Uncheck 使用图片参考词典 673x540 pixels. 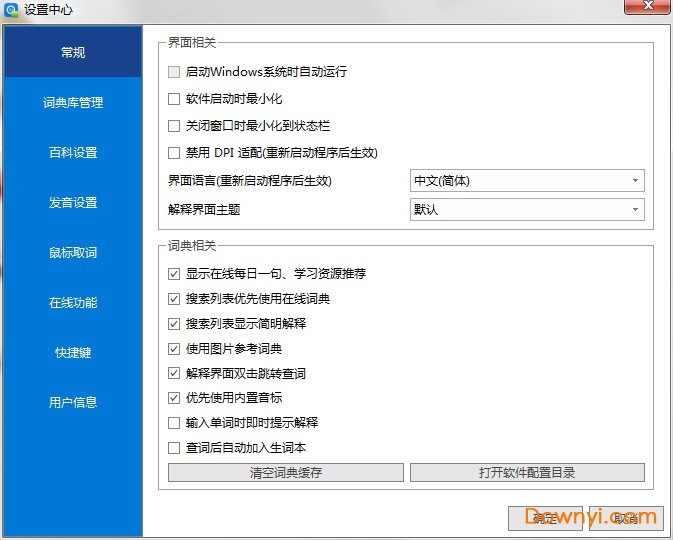(175, 349)
